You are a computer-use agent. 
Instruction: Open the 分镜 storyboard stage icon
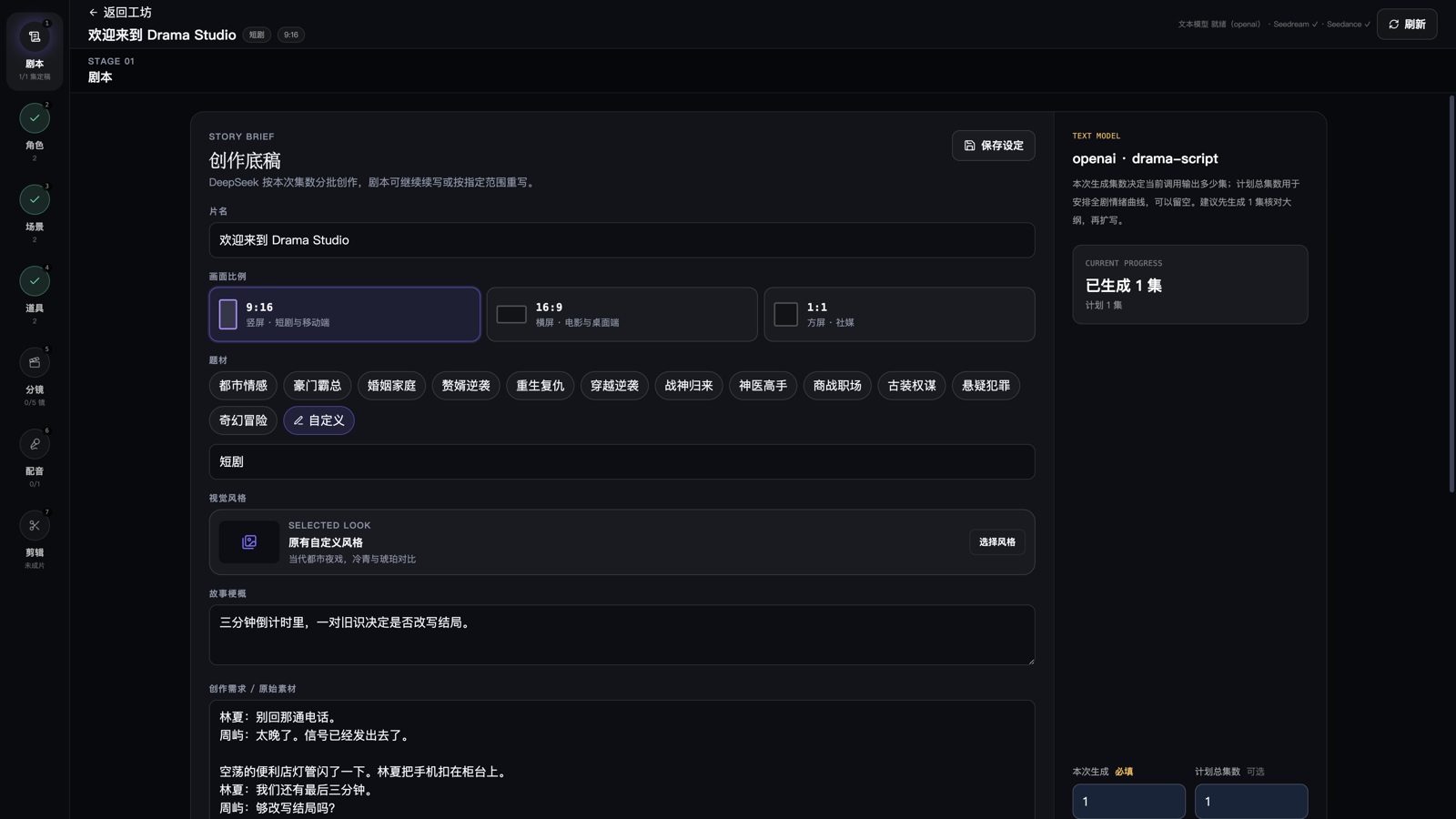click(35, 362)
